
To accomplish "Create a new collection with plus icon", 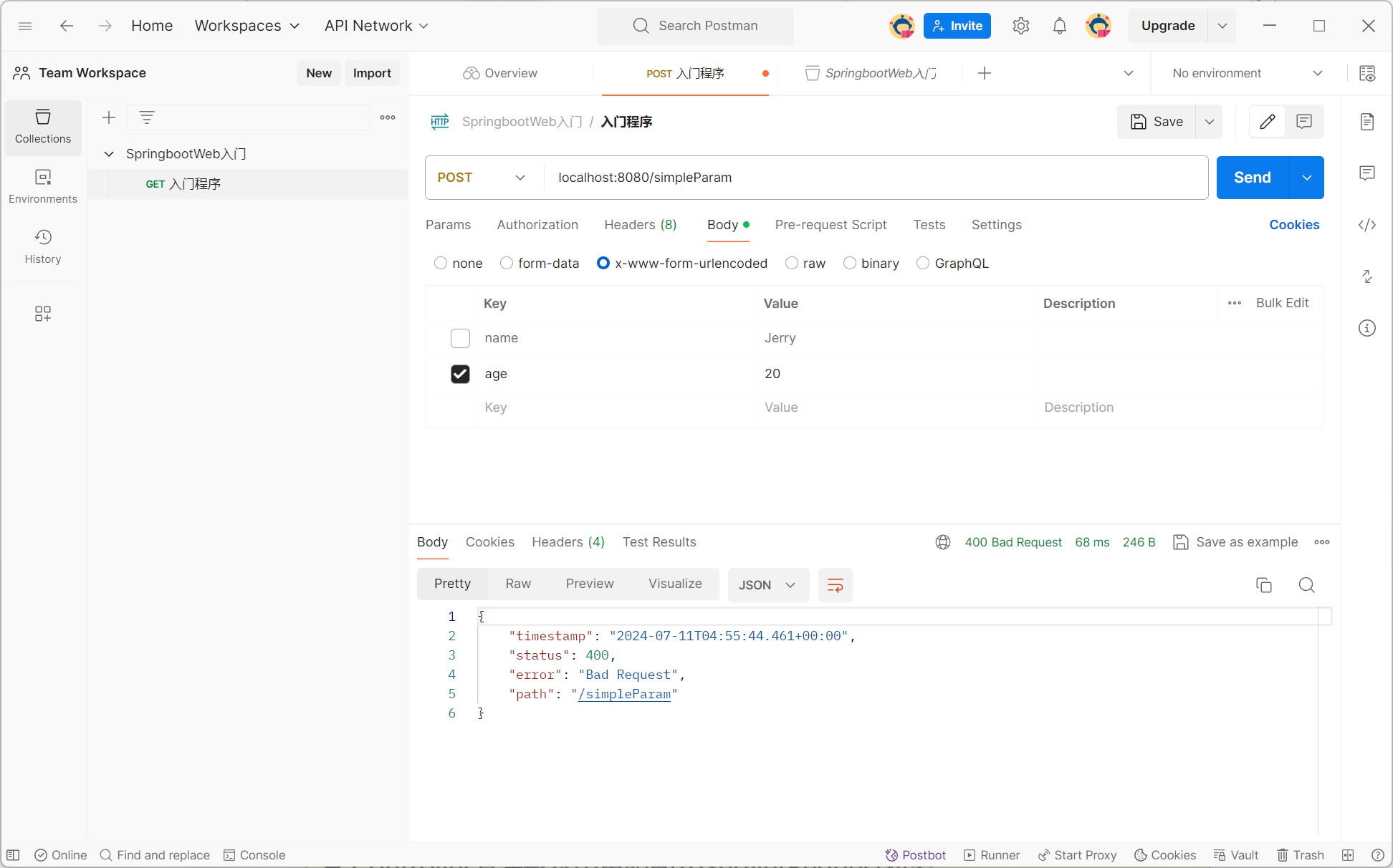I will 109,117.
